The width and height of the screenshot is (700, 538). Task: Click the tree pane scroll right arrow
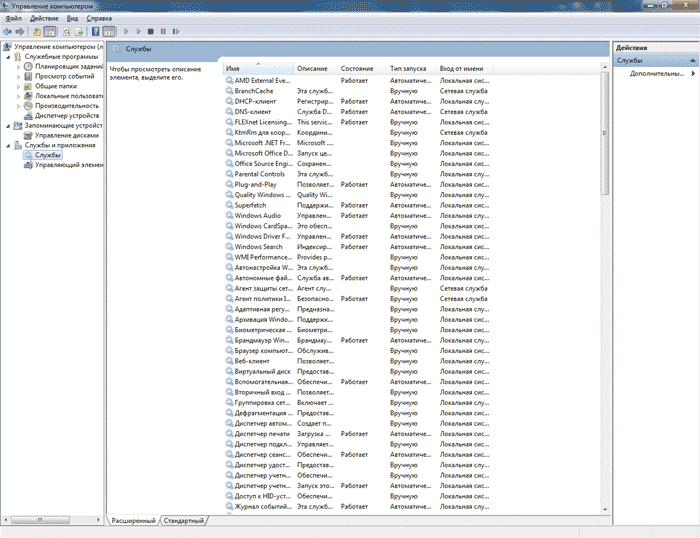click(x=98, y=520)
